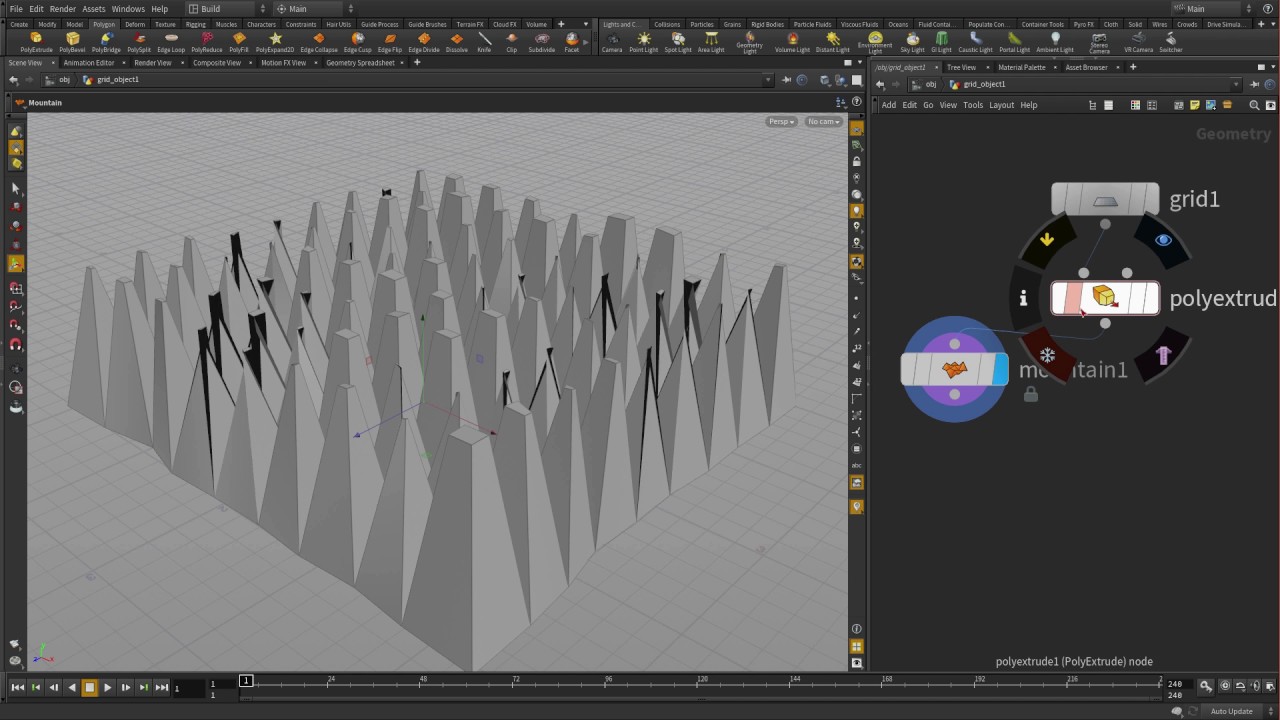Toggle the freeze snowflake flag in radial menu
1280x720 pixels.
click(1047, 355)
